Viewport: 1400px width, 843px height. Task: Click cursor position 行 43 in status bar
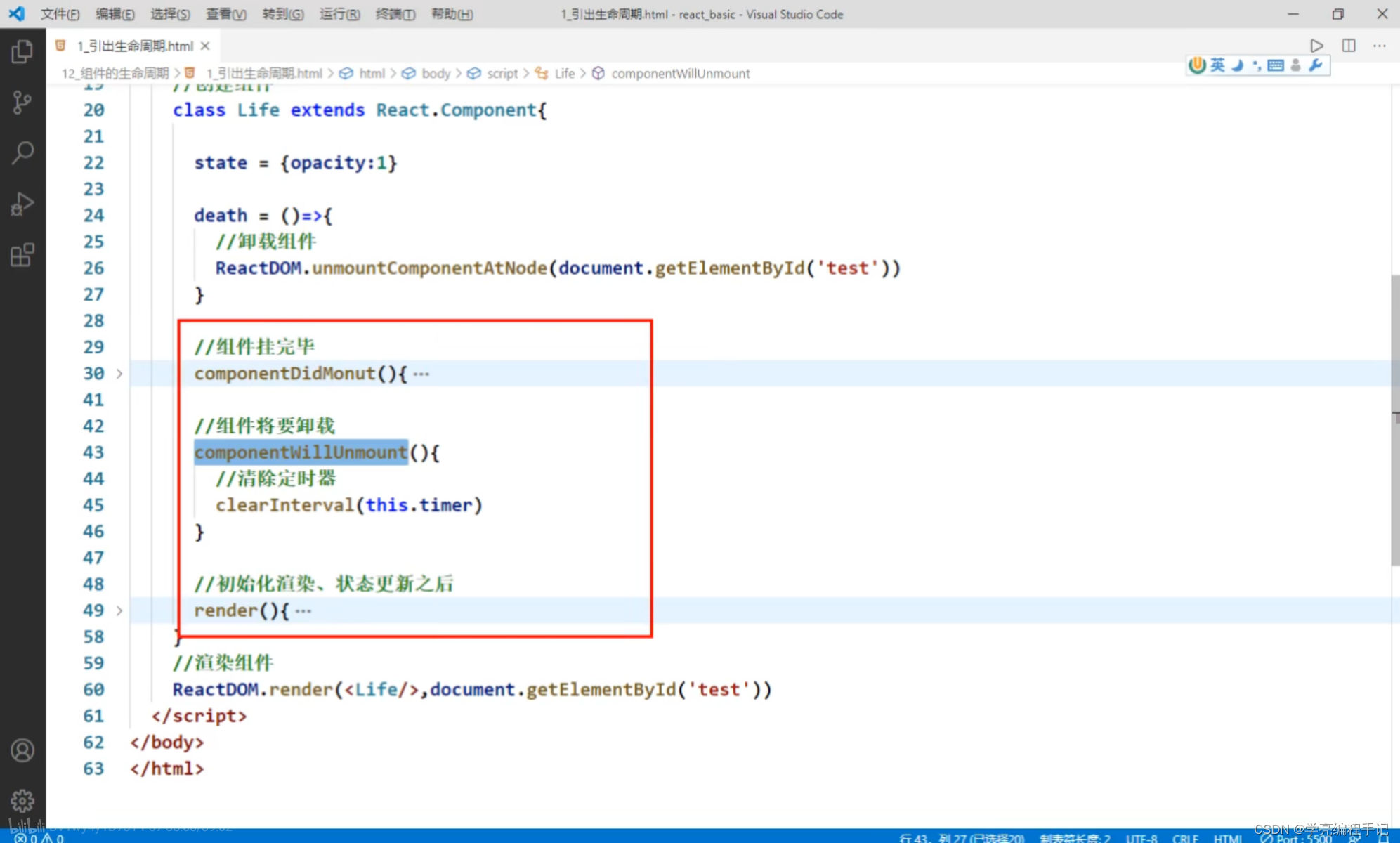coord(962,837)
